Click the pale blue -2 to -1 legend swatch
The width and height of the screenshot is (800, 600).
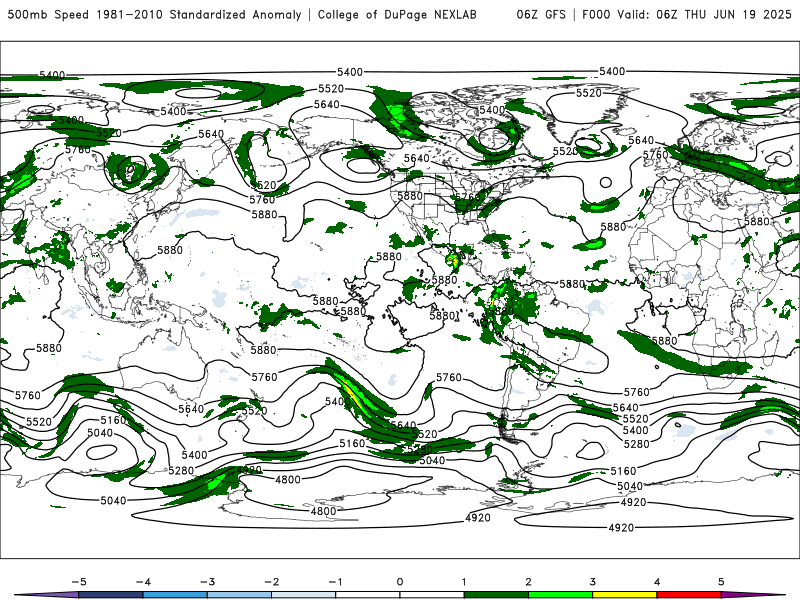[x=304, y=595]
